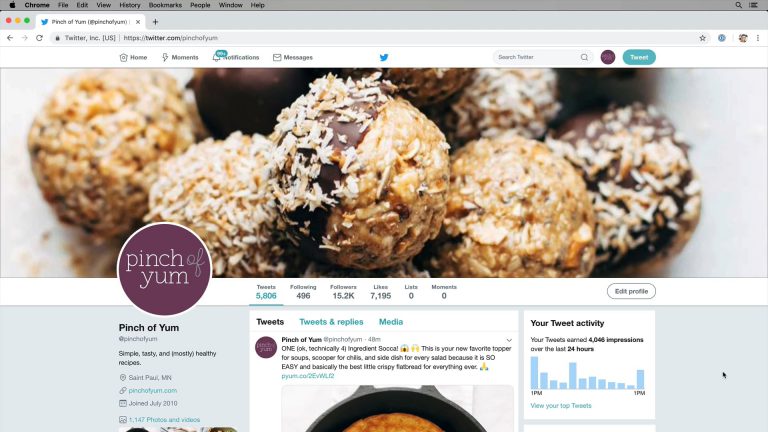This screenshot has width=768, height=432.
Task: Open the pinchofyum.com website link
Action: (153, 390)
